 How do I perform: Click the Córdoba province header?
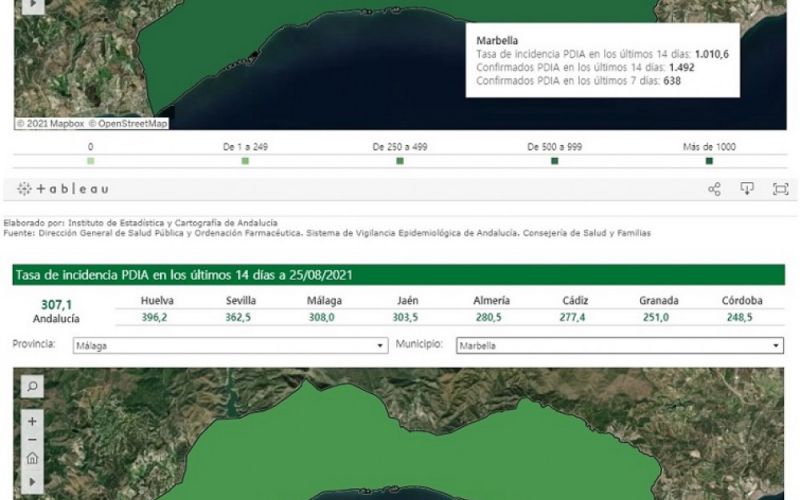pos(742,301)
